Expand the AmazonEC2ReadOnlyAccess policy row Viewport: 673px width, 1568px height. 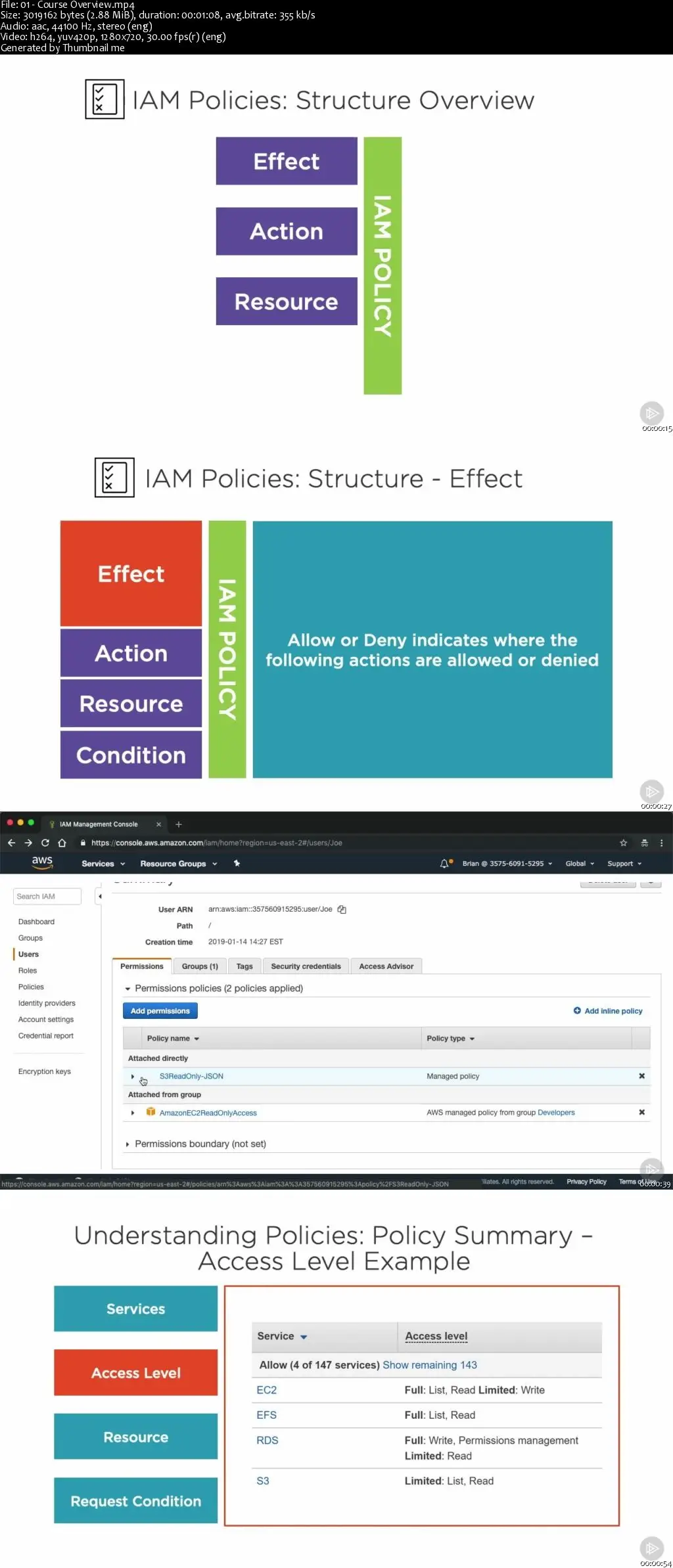[x=133, y=1113]
